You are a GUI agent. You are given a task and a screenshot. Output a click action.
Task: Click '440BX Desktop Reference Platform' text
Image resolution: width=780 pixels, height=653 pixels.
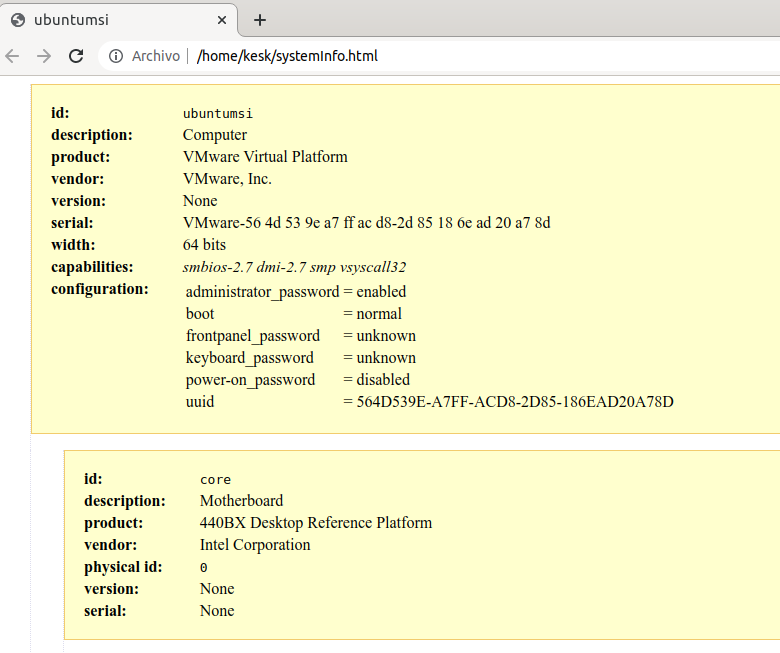[x=316, y=522]
